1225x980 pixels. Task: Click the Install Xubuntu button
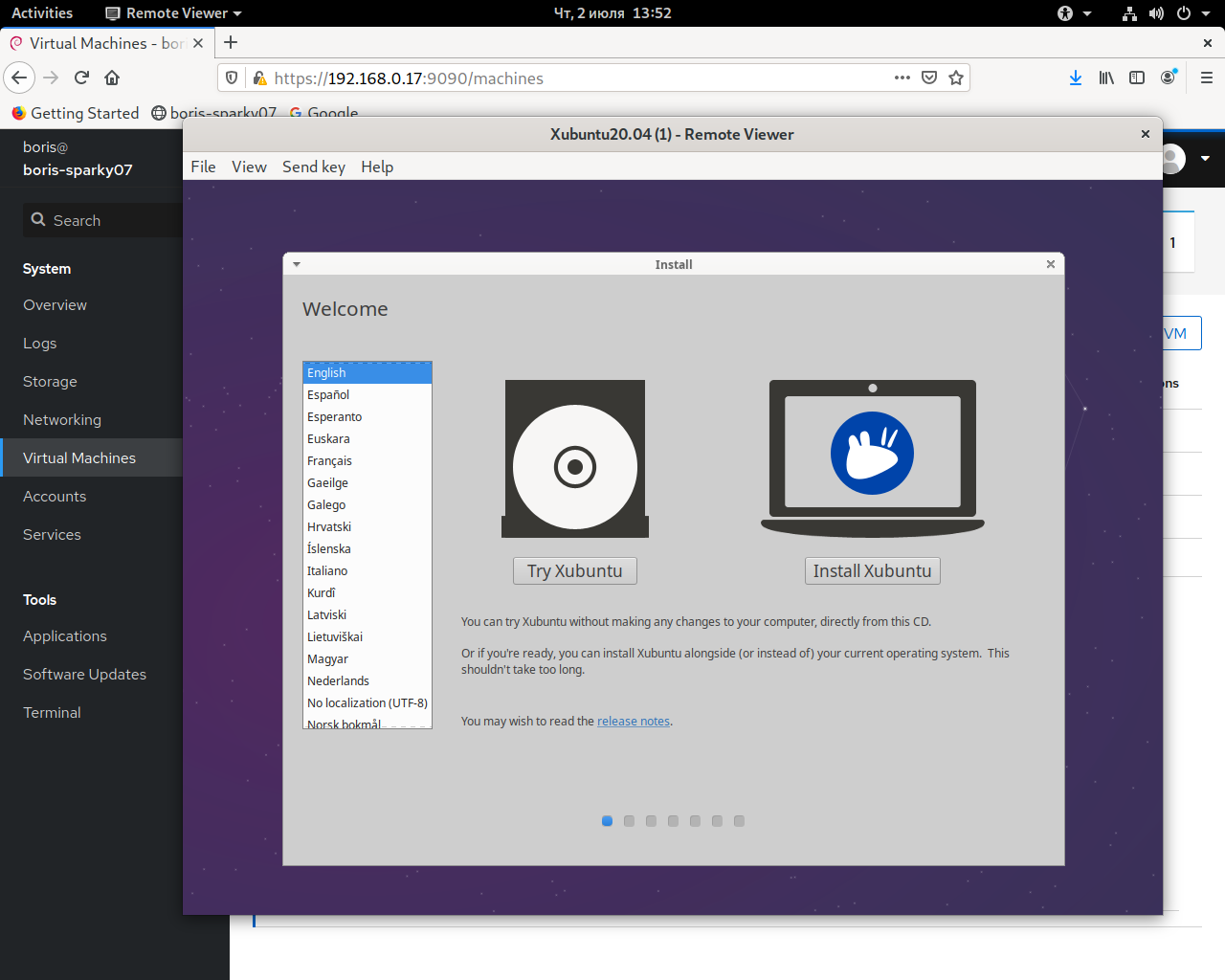coord(872,570)
